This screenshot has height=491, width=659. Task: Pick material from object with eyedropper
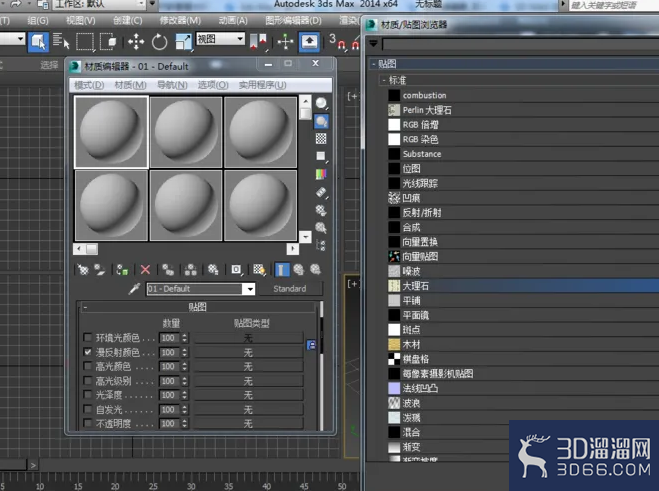pos(134,288)
